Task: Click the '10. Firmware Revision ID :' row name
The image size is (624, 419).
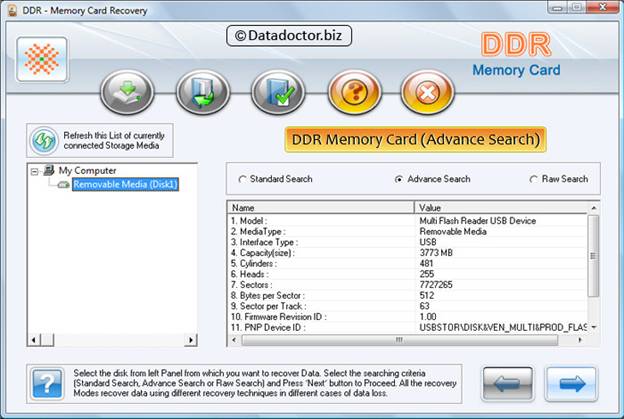Action: 279,317
